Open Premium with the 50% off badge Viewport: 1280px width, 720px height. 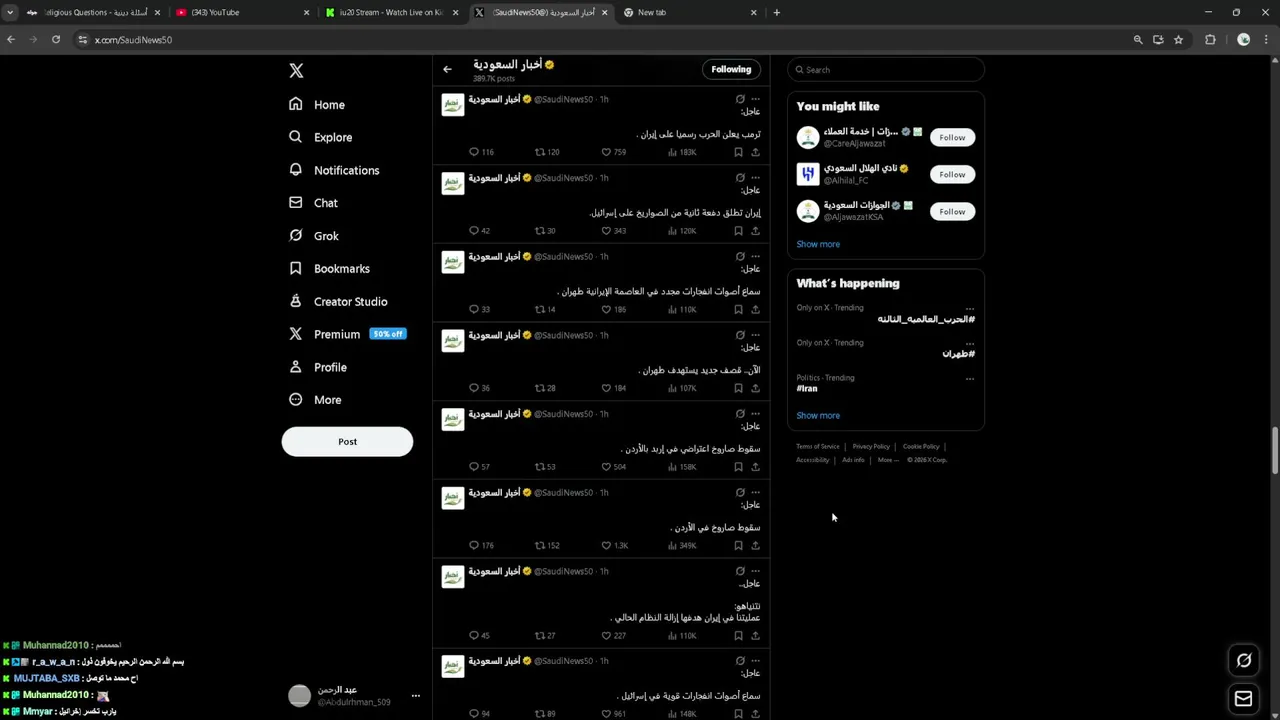pyautogui.click(x=347, y=334)
